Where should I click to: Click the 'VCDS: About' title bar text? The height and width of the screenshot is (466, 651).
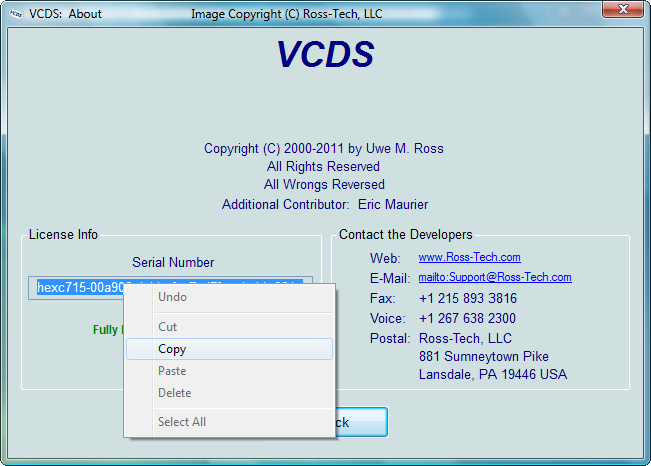pos(65,14)
